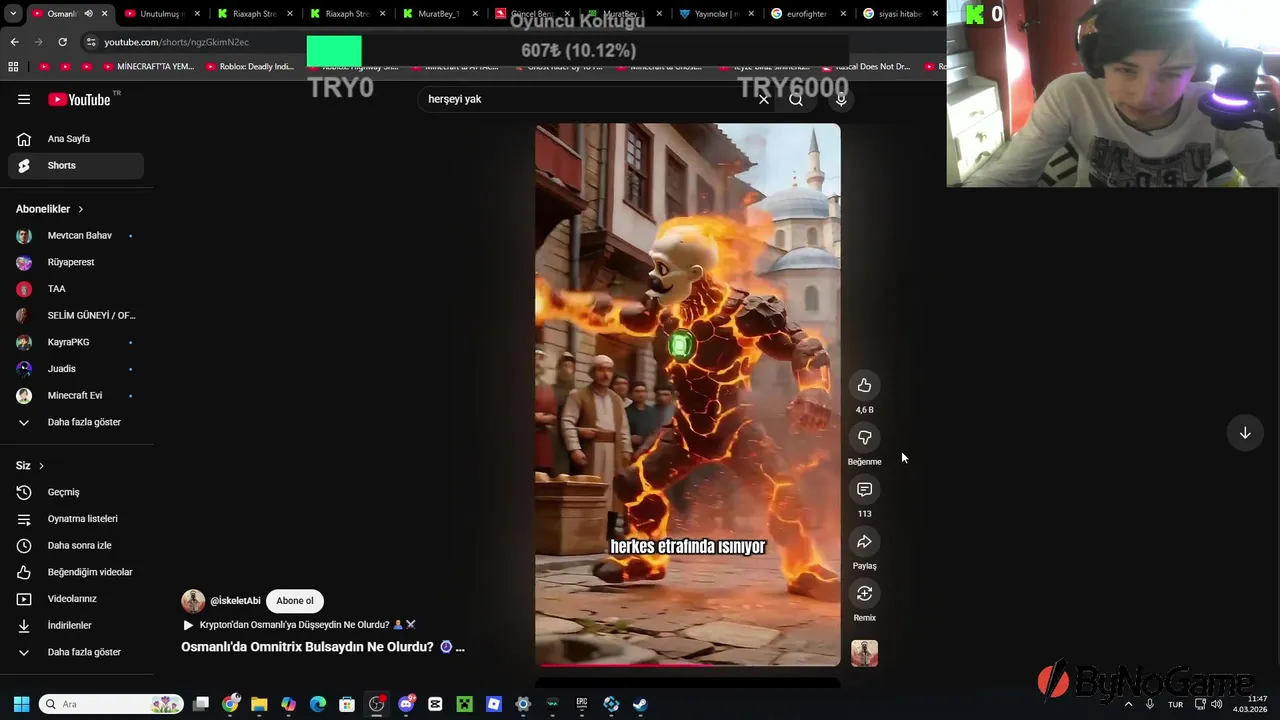Open tab search dropdown in Chrome

pos(12,14)
